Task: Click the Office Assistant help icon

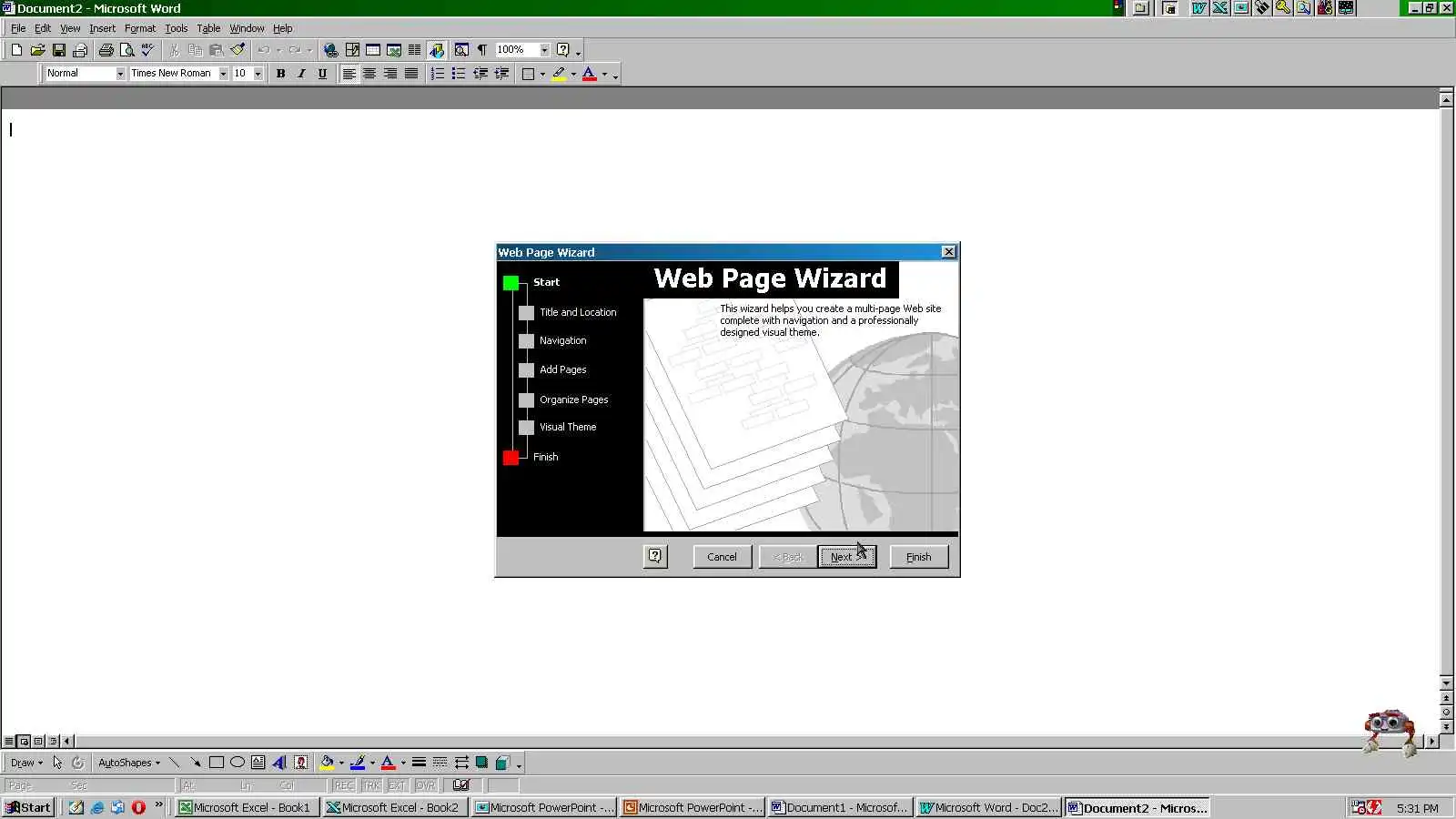Action: point(563,50)
